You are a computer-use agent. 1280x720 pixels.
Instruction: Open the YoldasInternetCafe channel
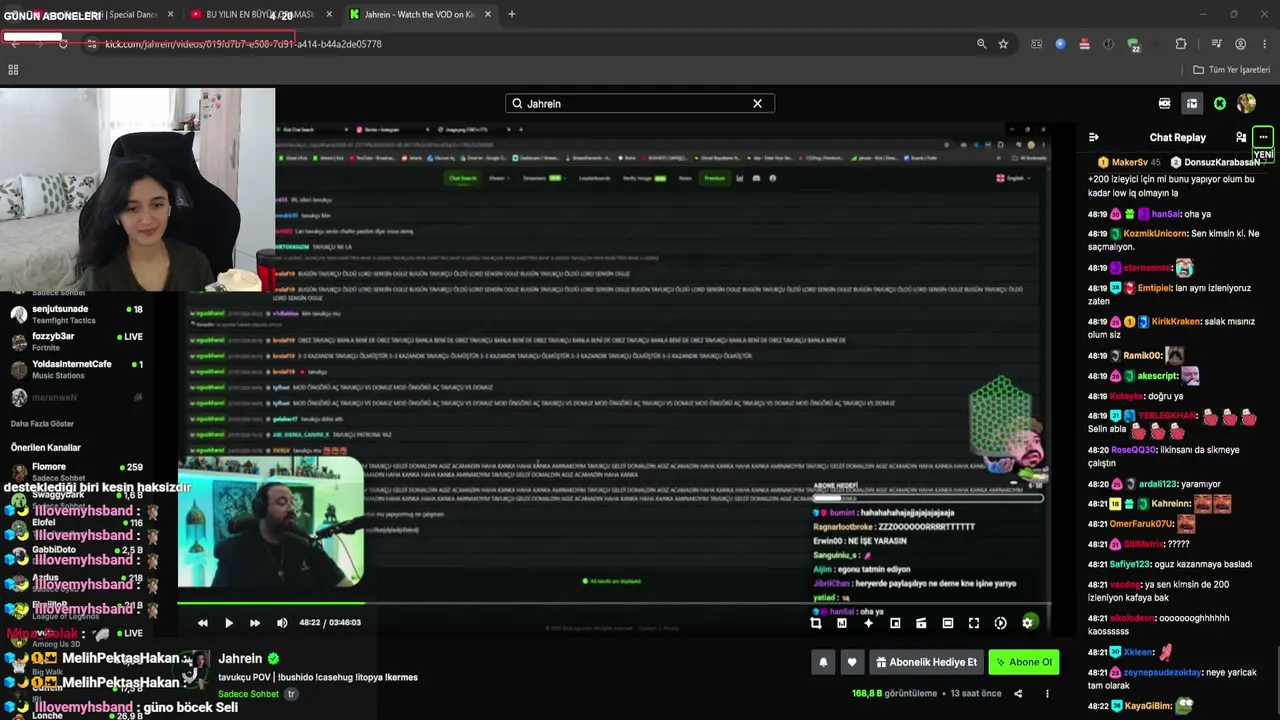(x=78, y=370)
